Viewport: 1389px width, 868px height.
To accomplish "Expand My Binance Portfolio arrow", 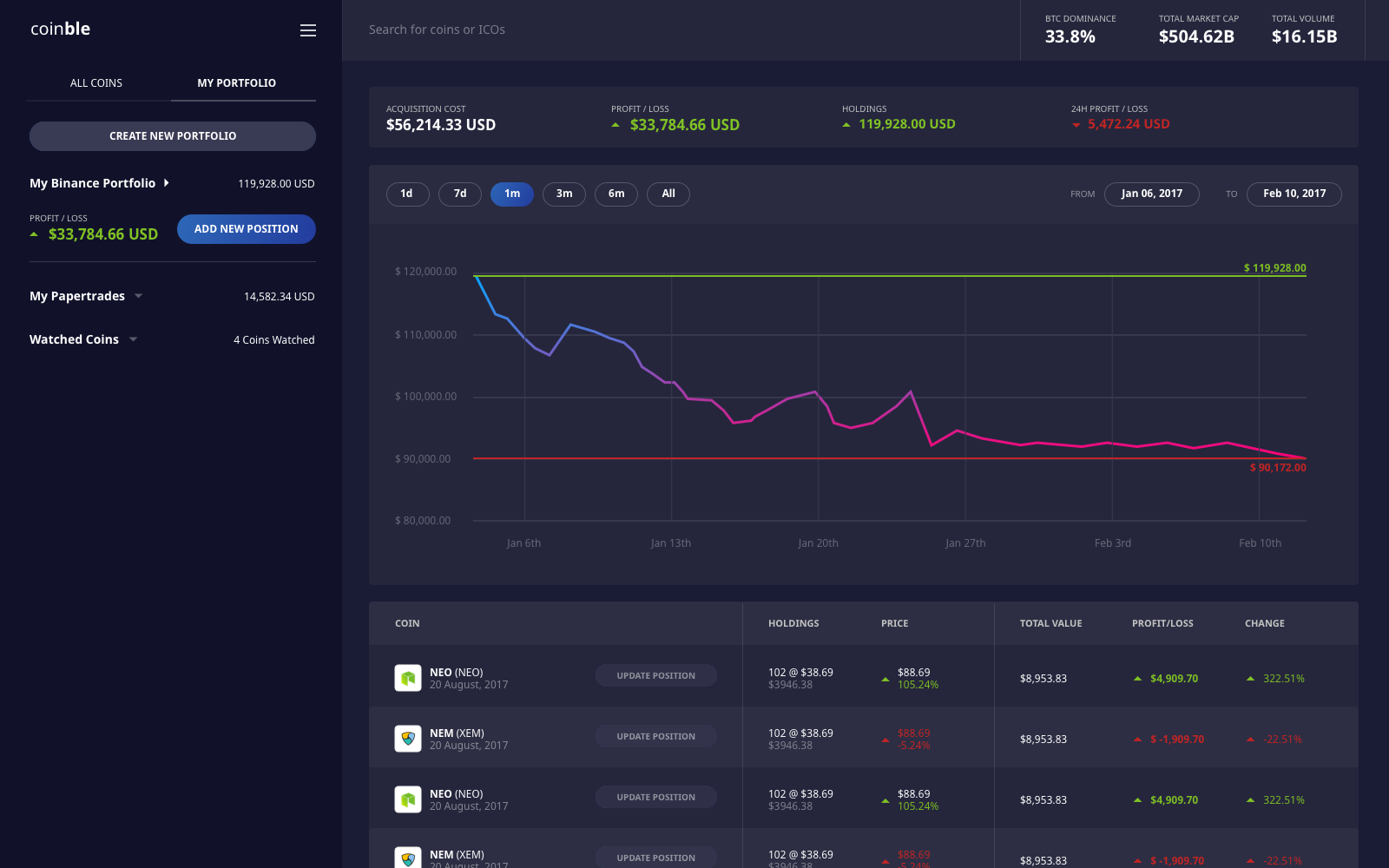I will point(166,183).
